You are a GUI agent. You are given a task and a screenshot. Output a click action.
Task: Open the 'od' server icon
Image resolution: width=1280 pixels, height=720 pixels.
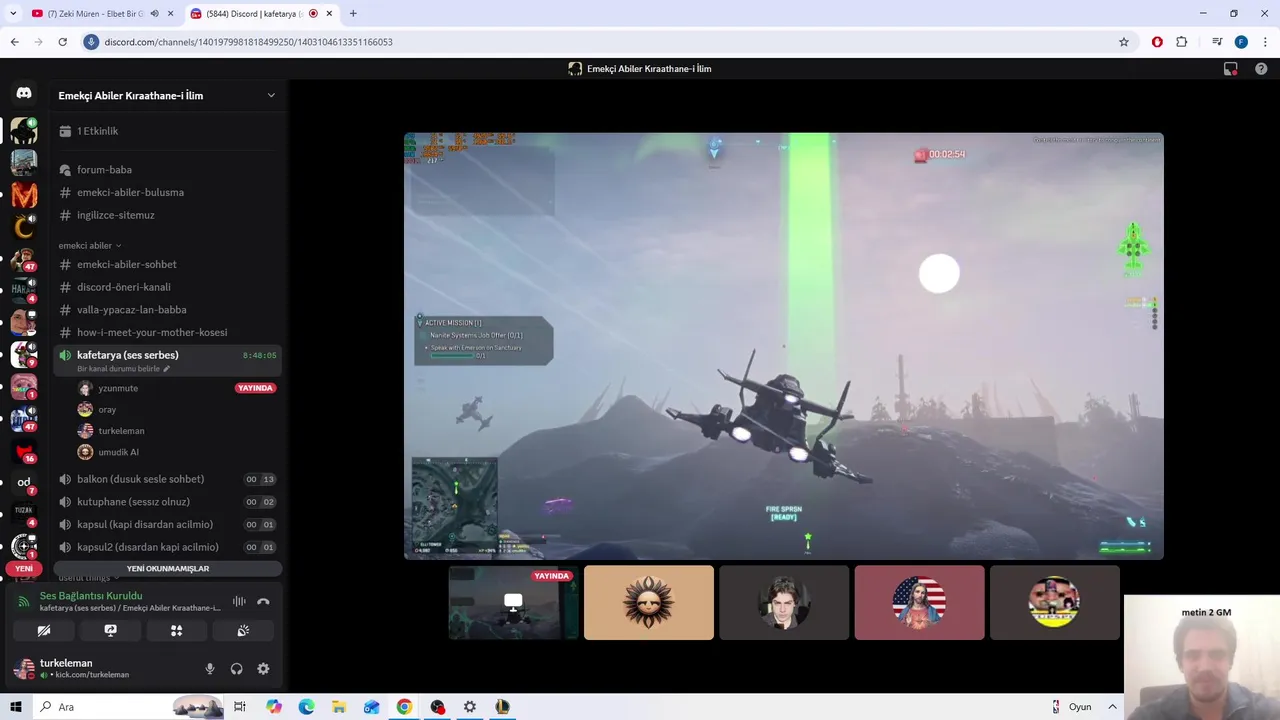click(24, 482)
